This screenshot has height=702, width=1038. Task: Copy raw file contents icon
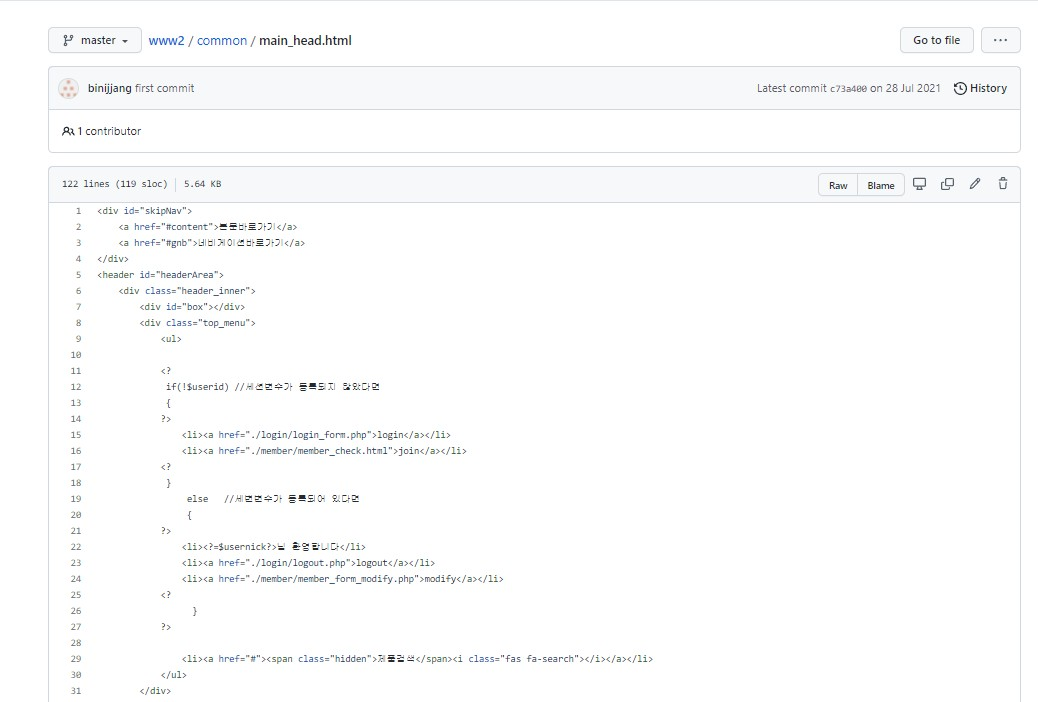tap(947, 184)
